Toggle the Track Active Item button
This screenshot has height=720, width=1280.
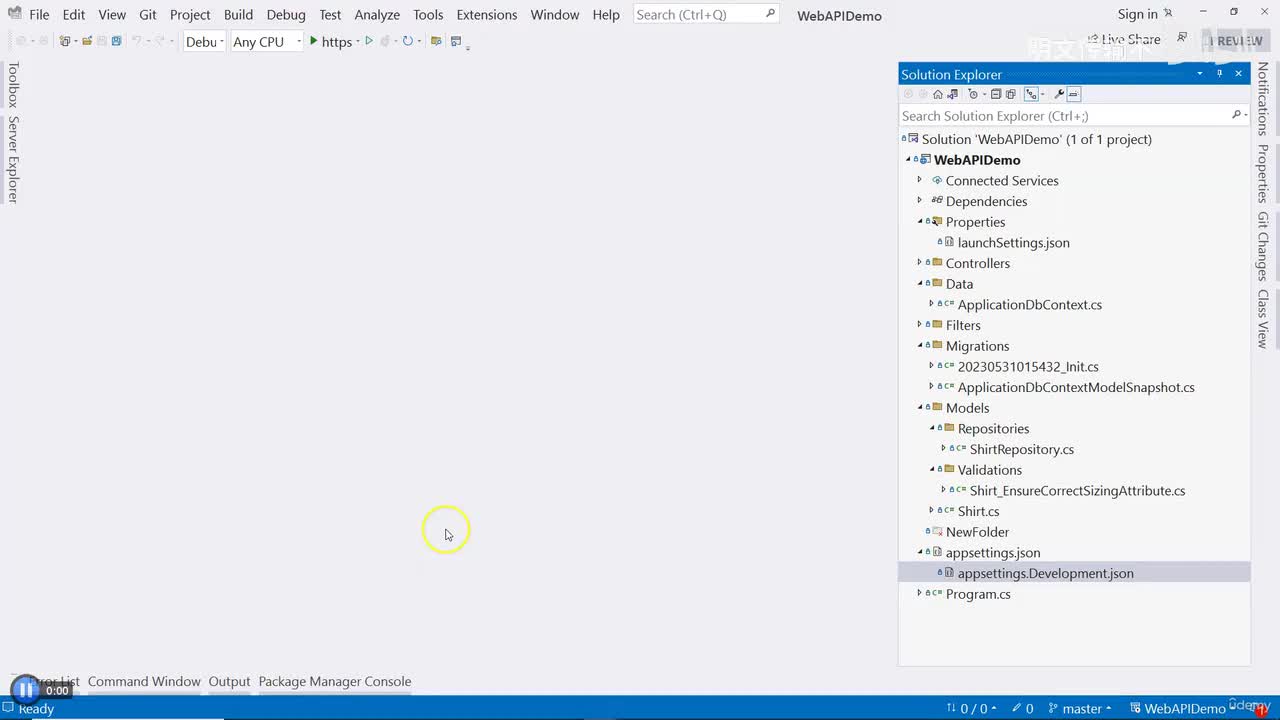click(1032, 94)
